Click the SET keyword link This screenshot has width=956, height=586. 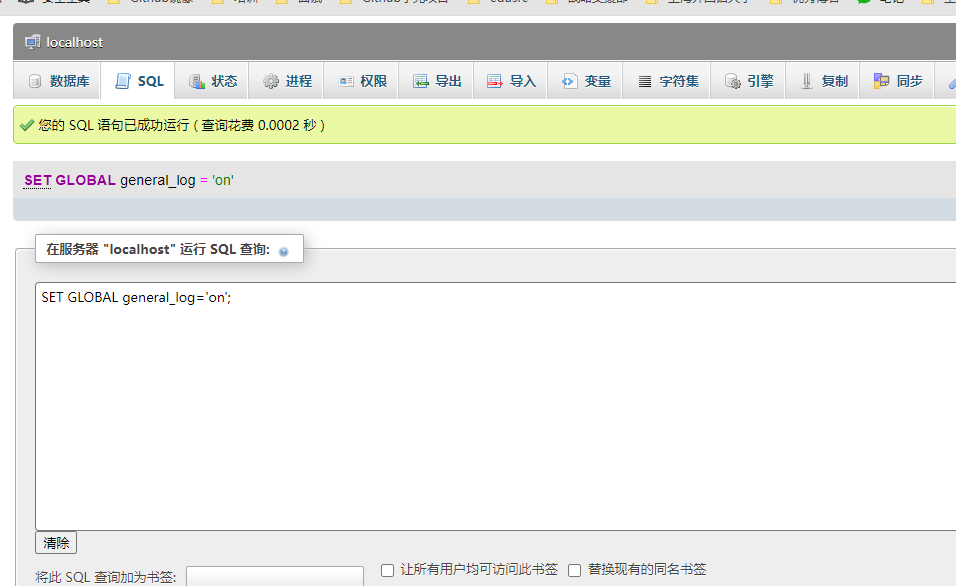[37, 180]
